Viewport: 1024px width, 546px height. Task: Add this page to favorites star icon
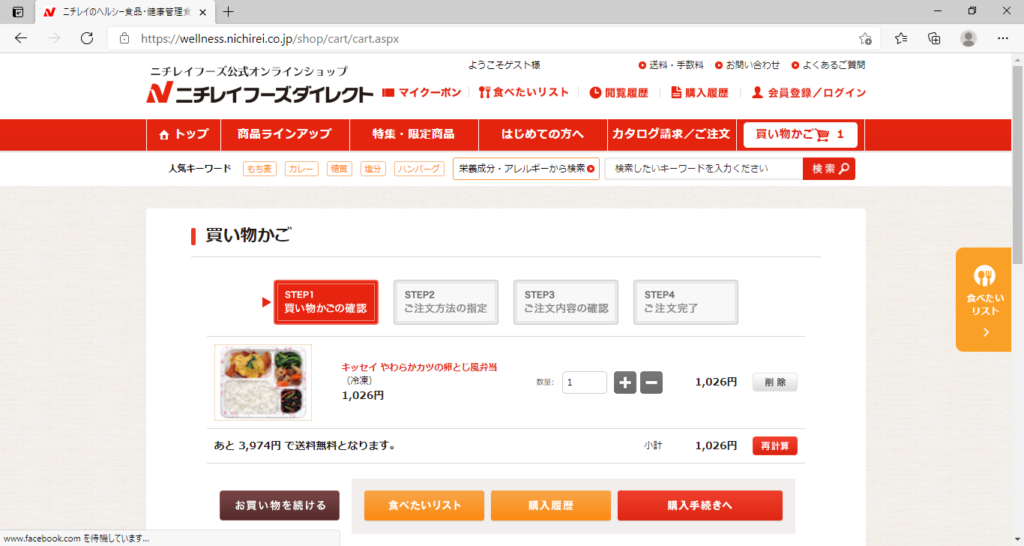(x=865, y=39)
